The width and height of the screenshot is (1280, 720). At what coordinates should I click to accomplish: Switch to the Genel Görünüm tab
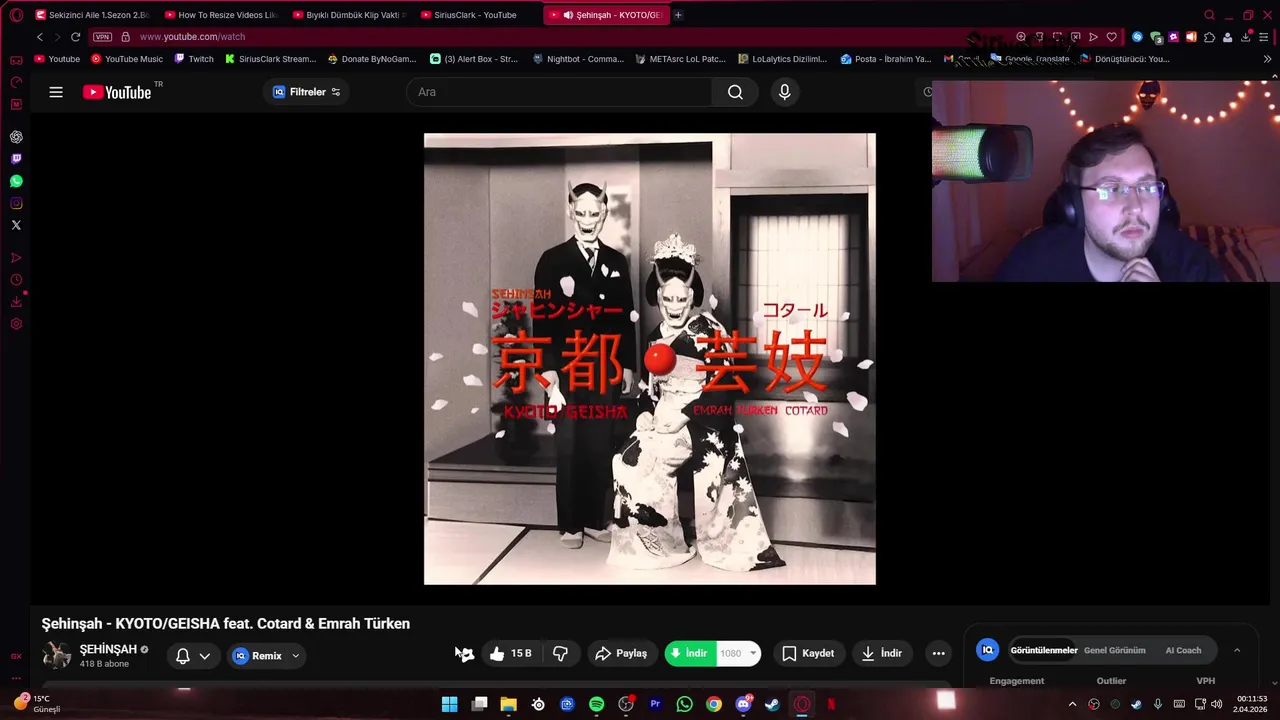pyautogui.click(x=1115, y=650)
